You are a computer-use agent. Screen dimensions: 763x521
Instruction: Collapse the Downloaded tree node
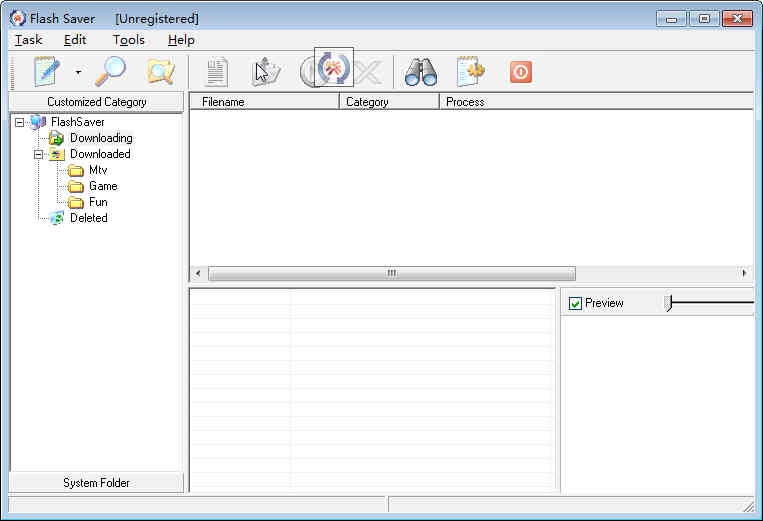(38, 154)
